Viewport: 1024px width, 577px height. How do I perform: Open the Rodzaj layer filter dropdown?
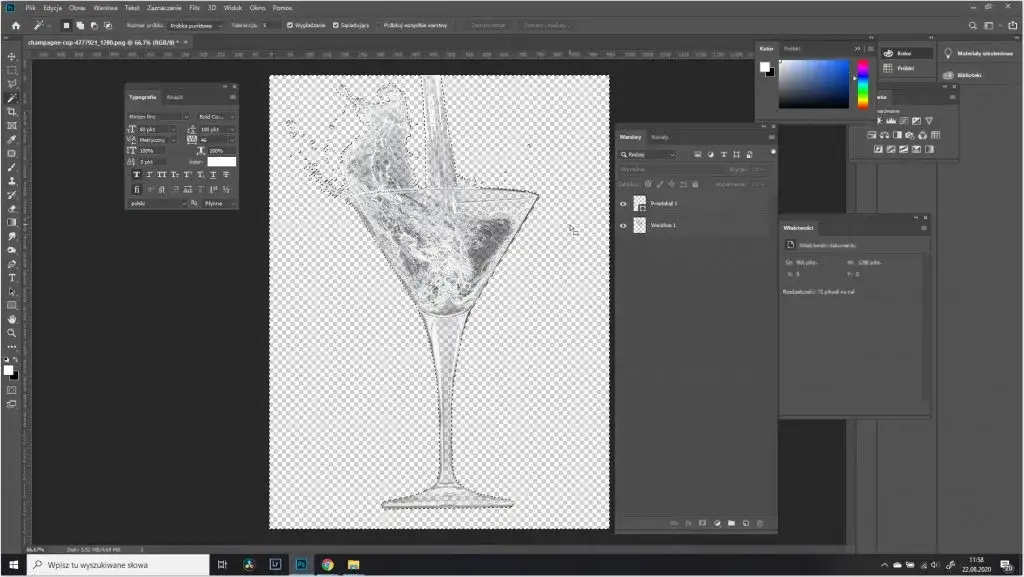click(x=648, y=155)
